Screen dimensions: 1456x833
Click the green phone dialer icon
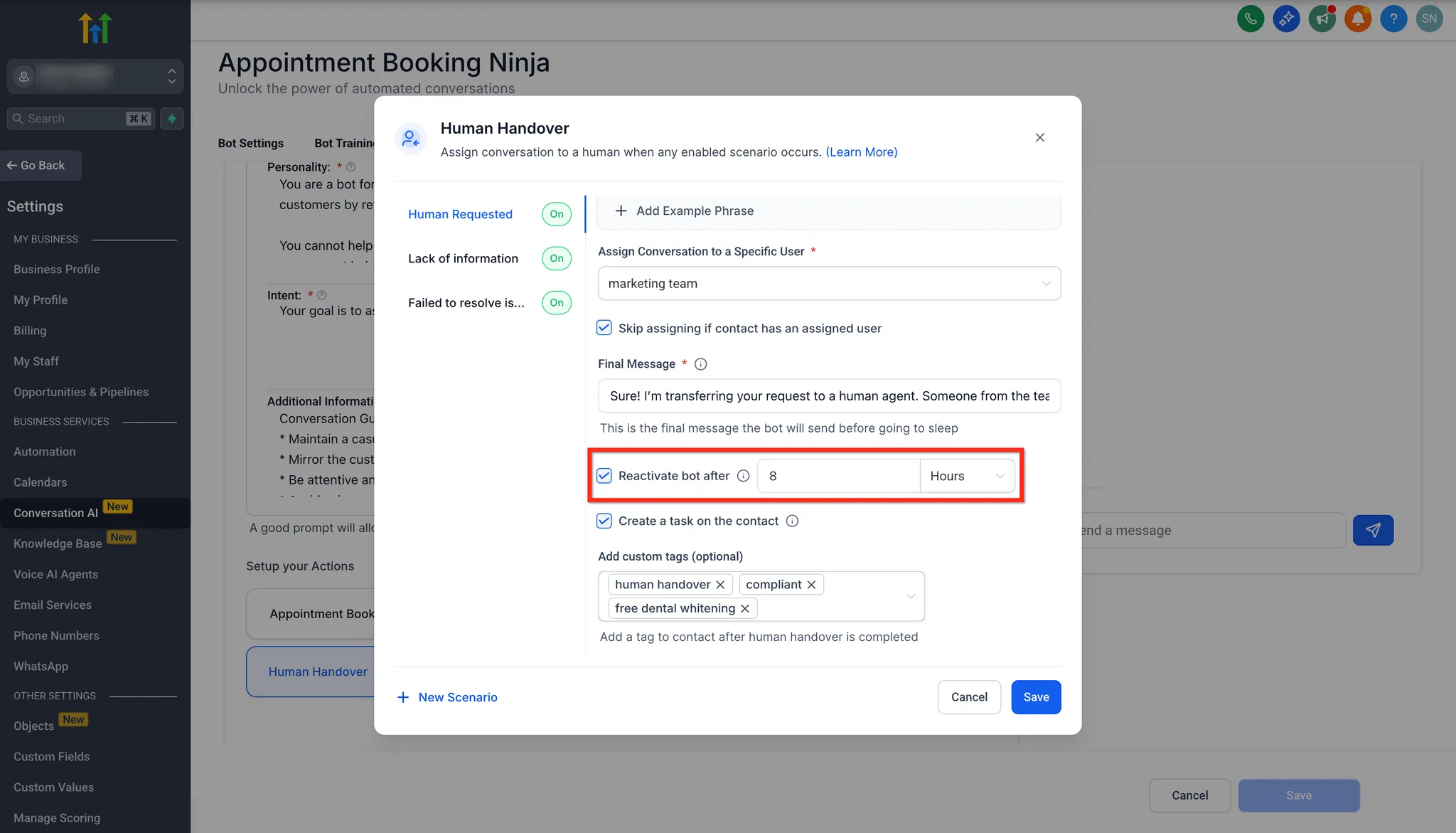coord(1251,18)
